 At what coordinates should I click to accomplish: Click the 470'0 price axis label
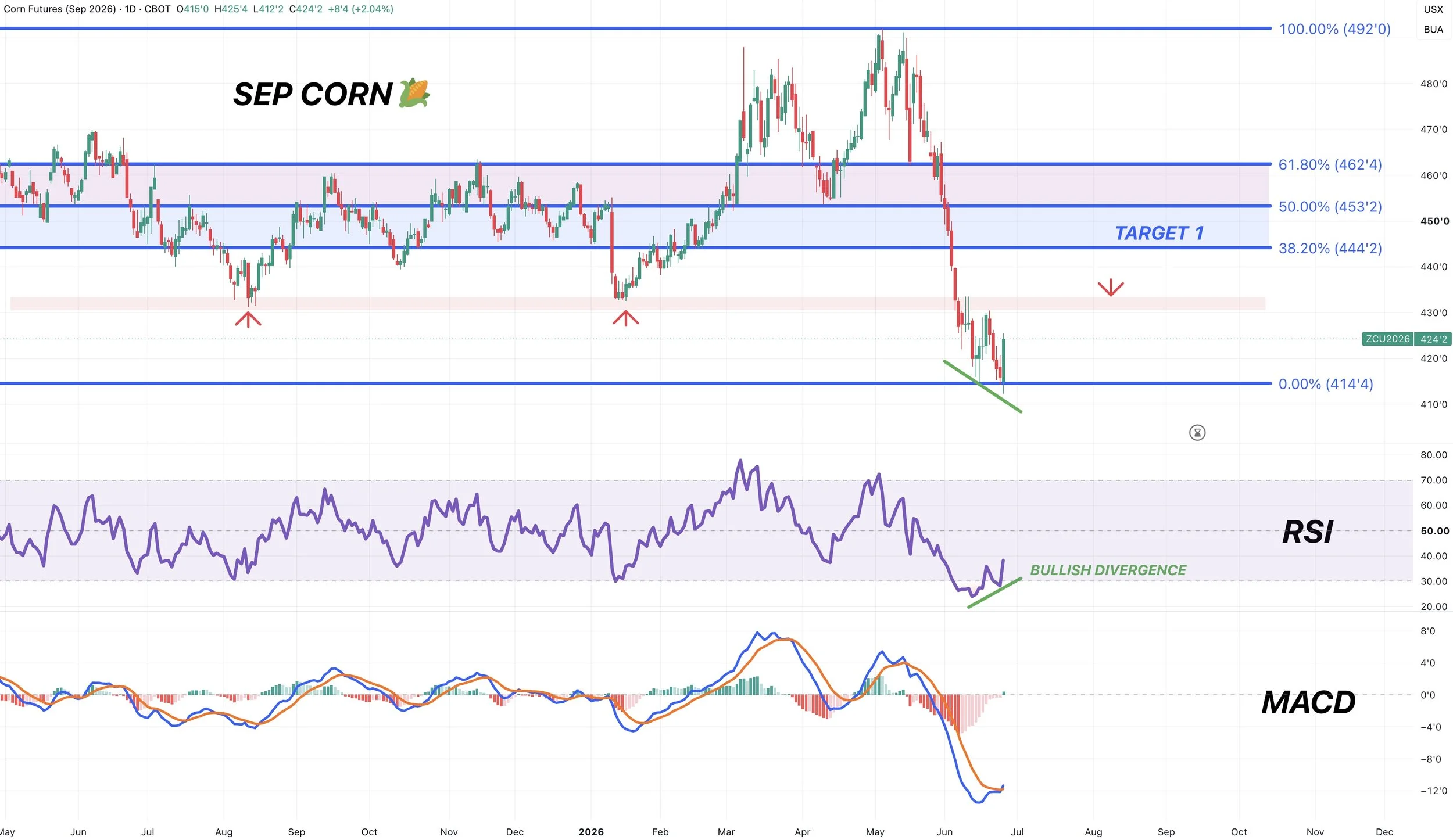pyautogui.click(x=1434, y=130)
